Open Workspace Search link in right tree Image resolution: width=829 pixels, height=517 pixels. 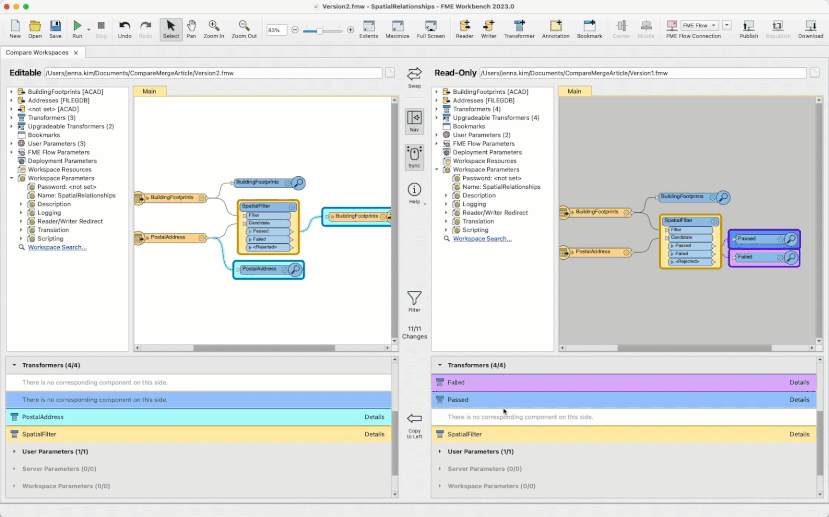coord(482,238)
